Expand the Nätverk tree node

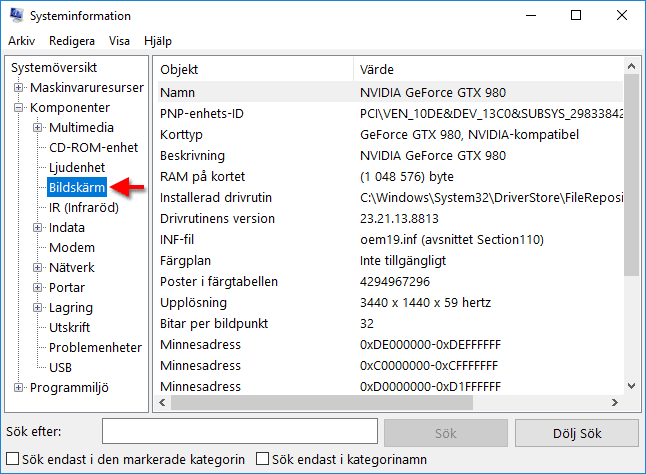[37, 268]
